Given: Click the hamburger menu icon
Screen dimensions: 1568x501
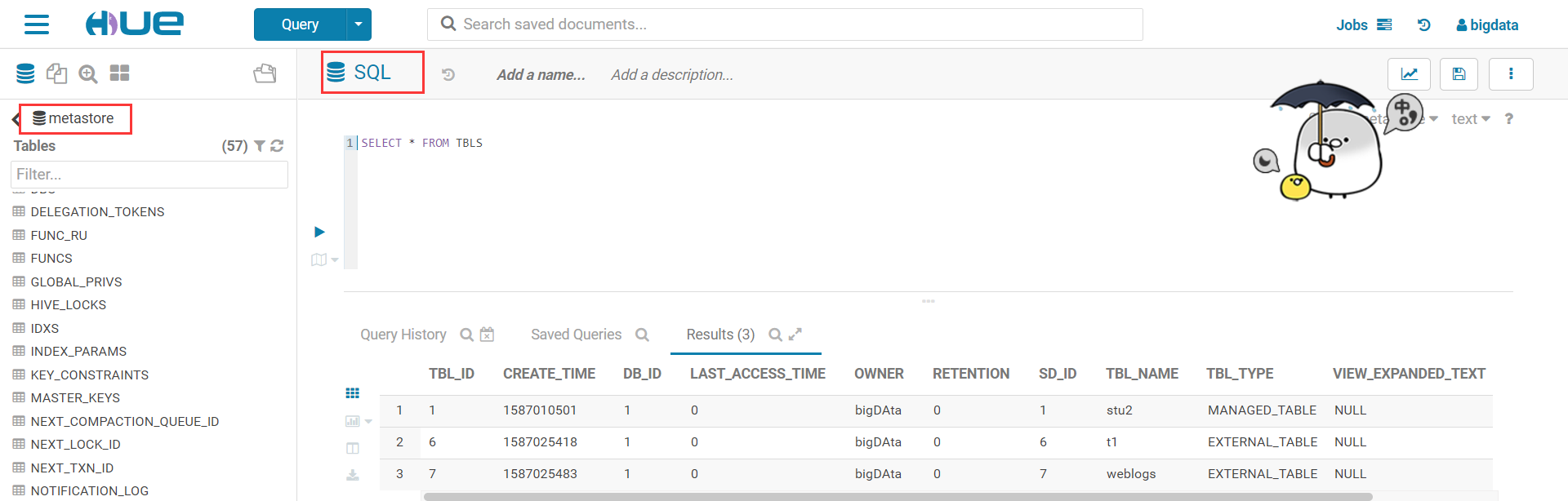Looking at the screenshot, I should [37, 24].
